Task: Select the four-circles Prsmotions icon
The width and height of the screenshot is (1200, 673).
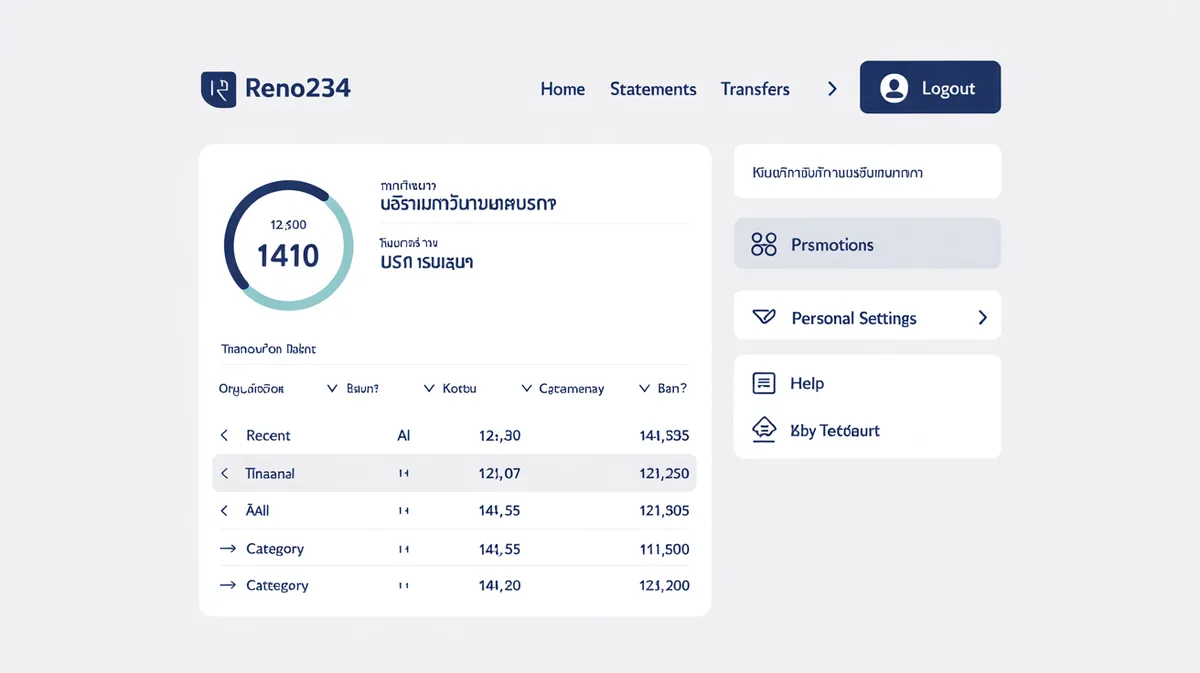Action: (x=763, y=243)
